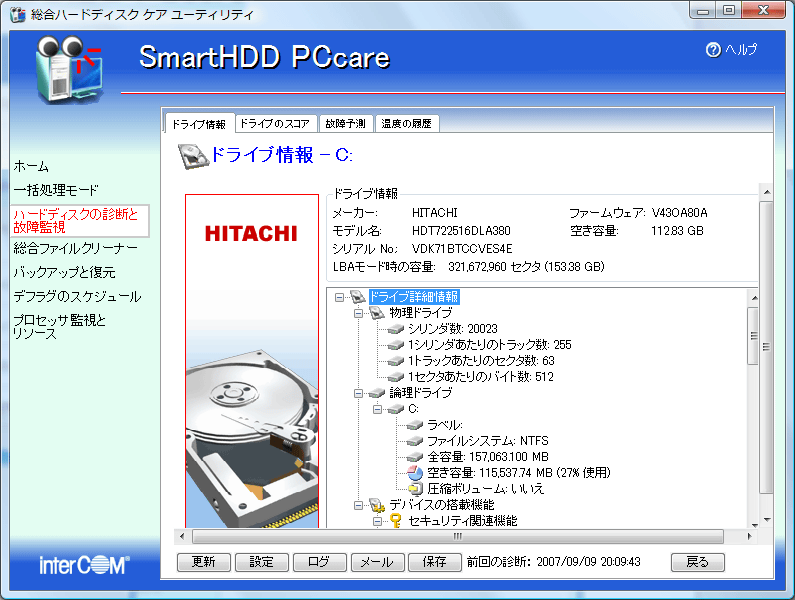The width and height of the screenshot is (795, 600).
Task: Click the icon beside 全容量: 157,063.100 MB
Action: pos(415,457)
